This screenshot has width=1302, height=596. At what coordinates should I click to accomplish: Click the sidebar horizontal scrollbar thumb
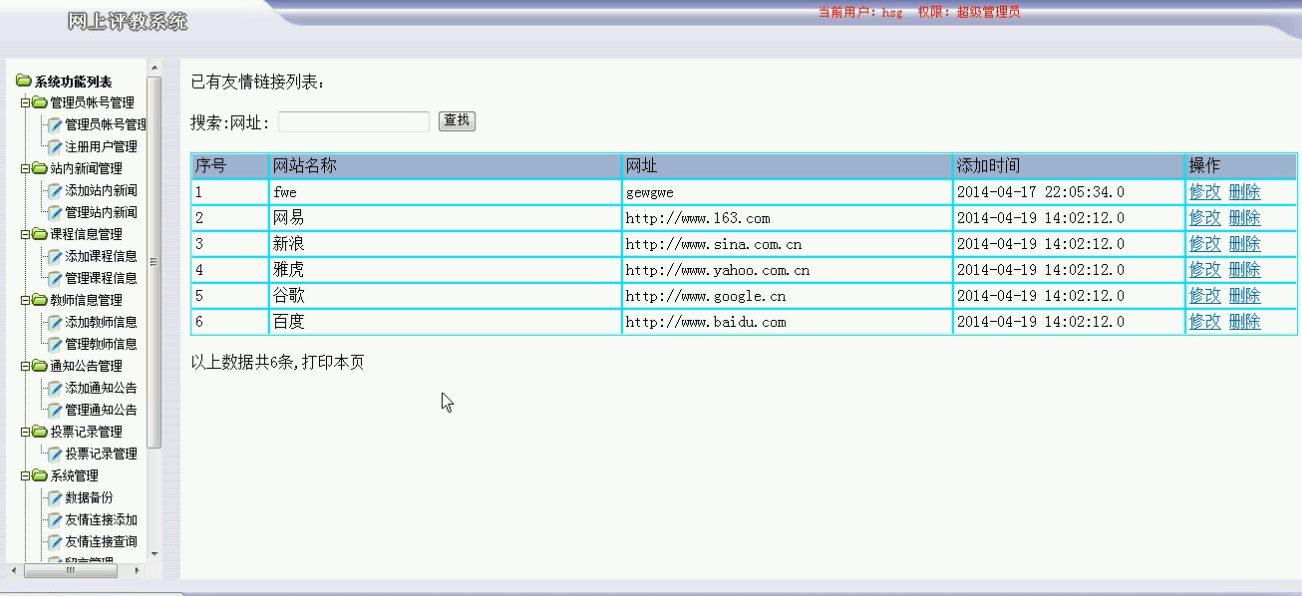point(69,570)
